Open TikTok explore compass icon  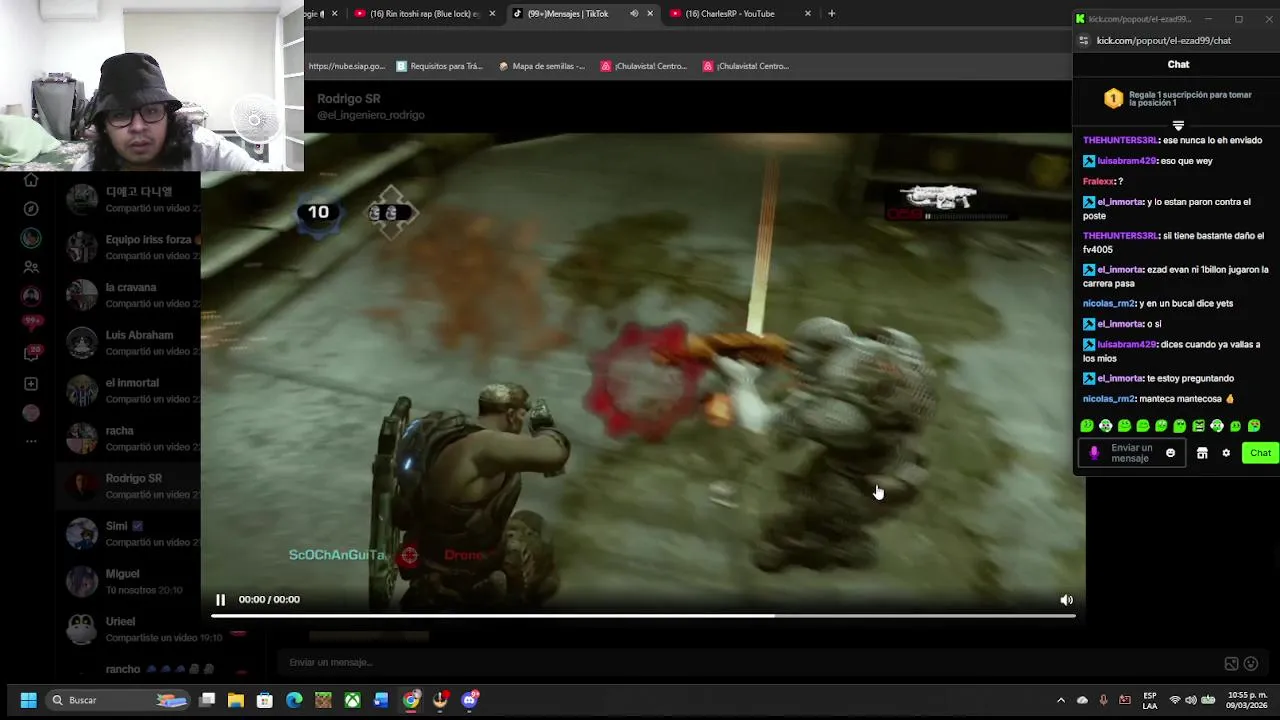point(31,209)
